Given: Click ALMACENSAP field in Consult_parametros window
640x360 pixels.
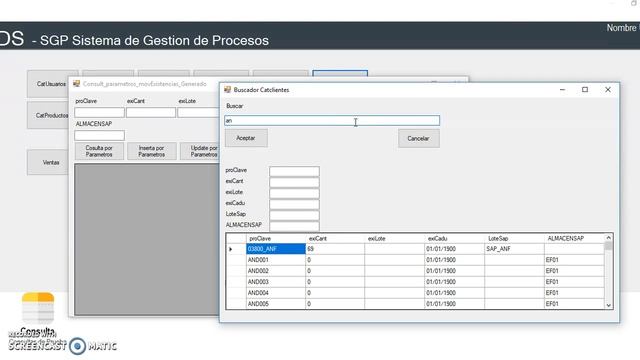Looking at the screenshot, I should pos(99,135).
